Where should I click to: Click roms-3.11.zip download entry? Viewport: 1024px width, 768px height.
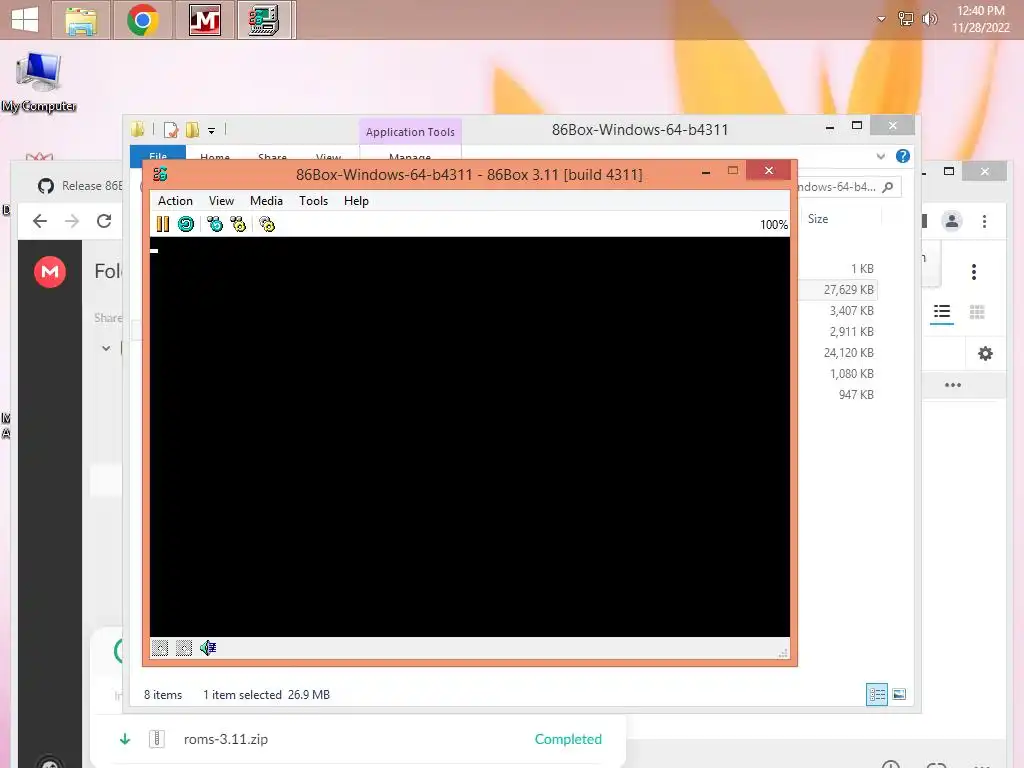(226, 739)
